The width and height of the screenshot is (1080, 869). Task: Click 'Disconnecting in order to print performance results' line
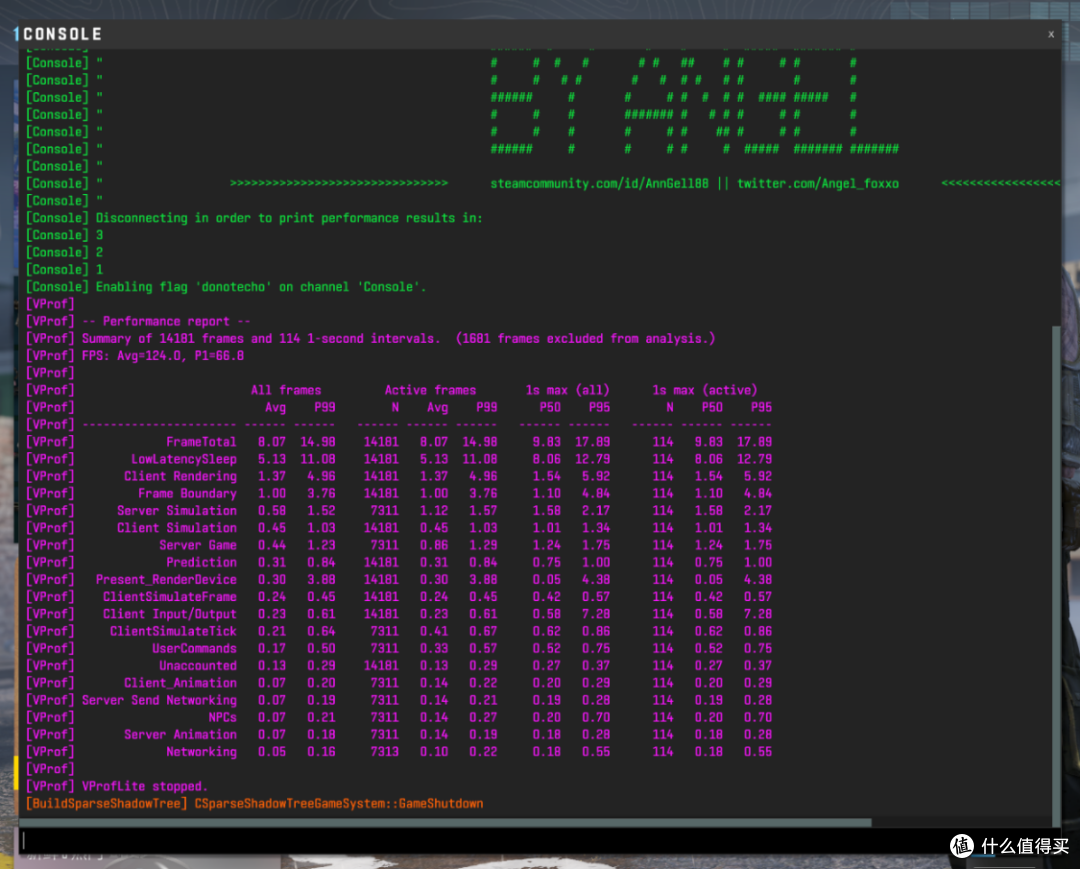pos(289,218)
